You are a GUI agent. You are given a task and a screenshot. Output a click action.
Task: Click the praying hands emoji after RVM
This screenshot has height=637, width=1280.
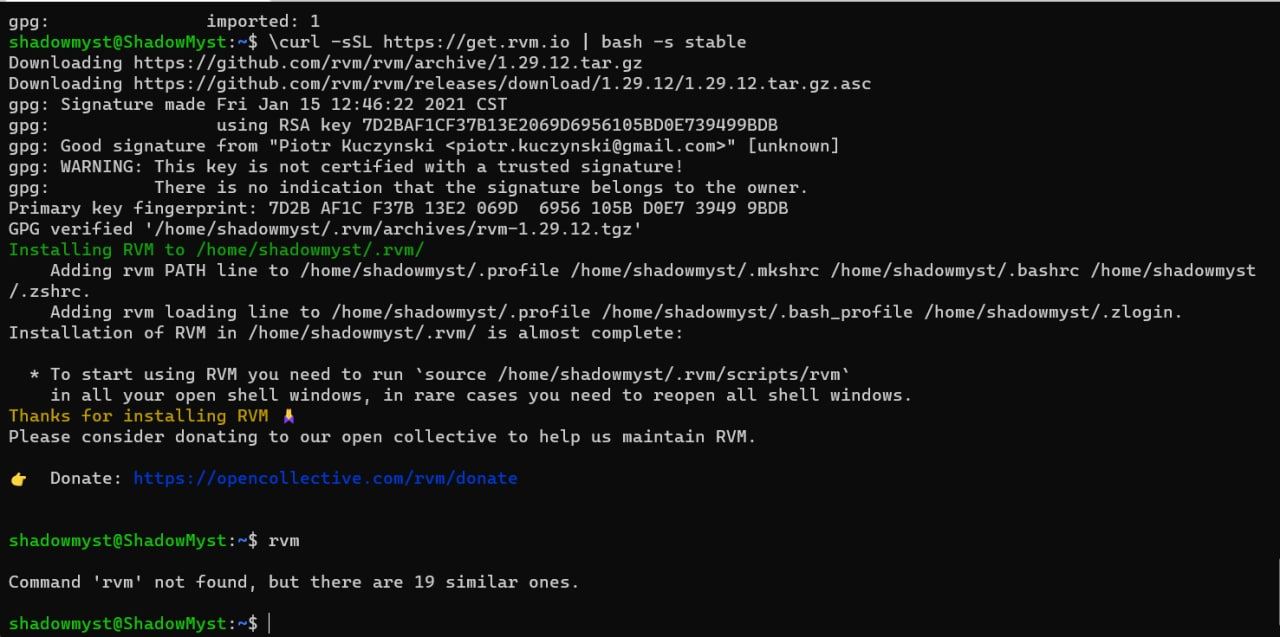tap(289, 416)
